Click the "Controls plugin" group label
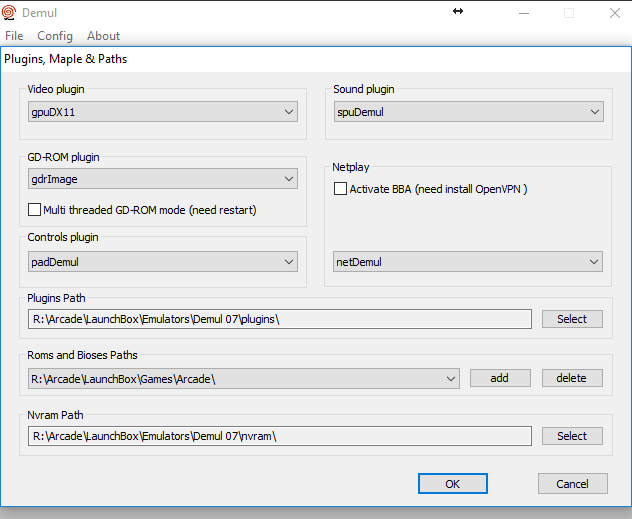The width and height of the screenshot is (632, 519). coord(63,237)
